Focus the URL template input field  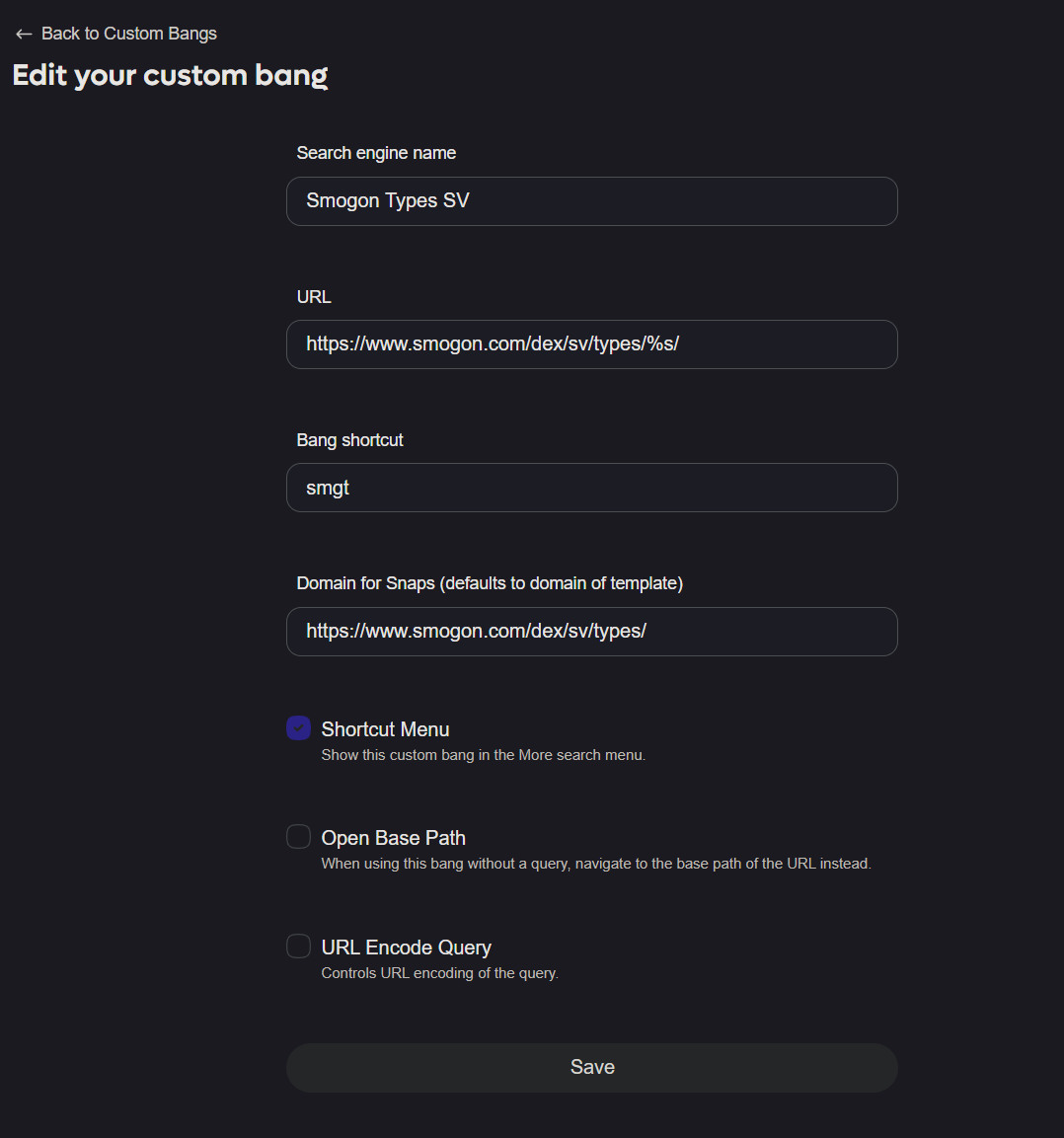click(592, 344)
